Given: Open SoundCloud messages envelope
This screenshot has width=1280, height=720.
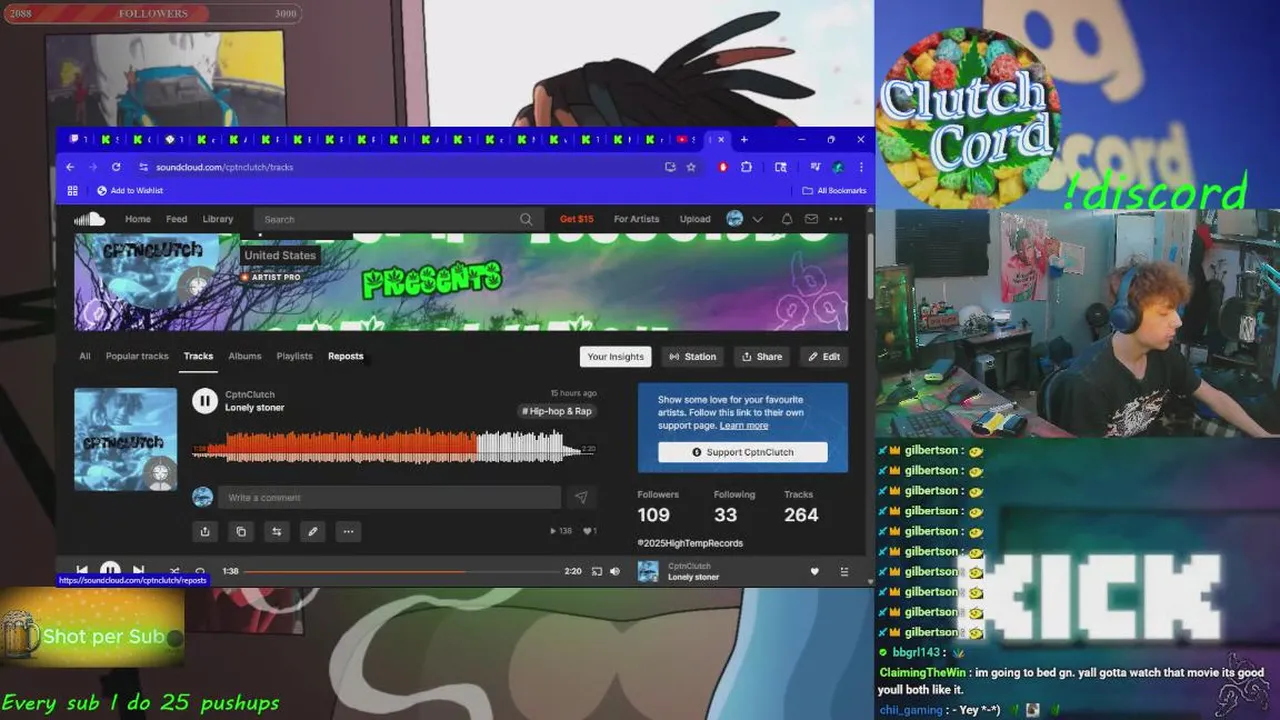Looking at the screenshot, I should [x=811, y=219].
